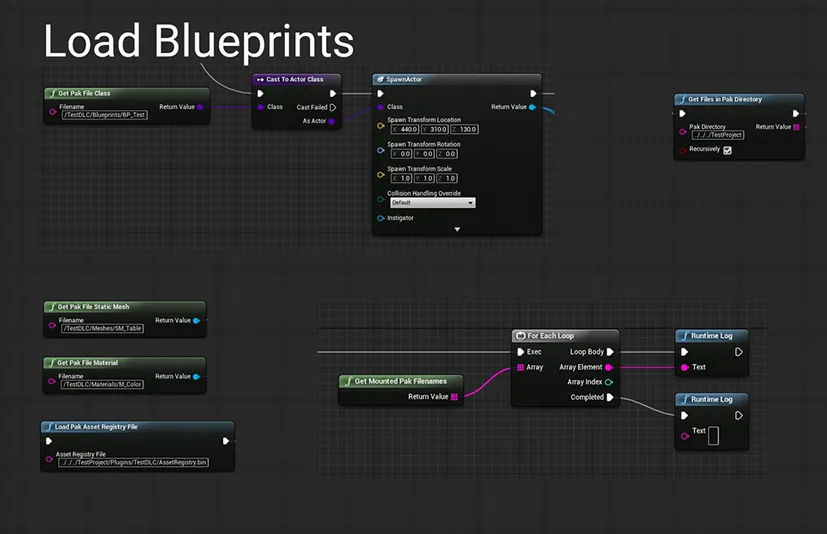Edit Spawn Transform Location Y value 310.0
The width and height of the screenshot is (827, 534).
[x=435, y=129]
